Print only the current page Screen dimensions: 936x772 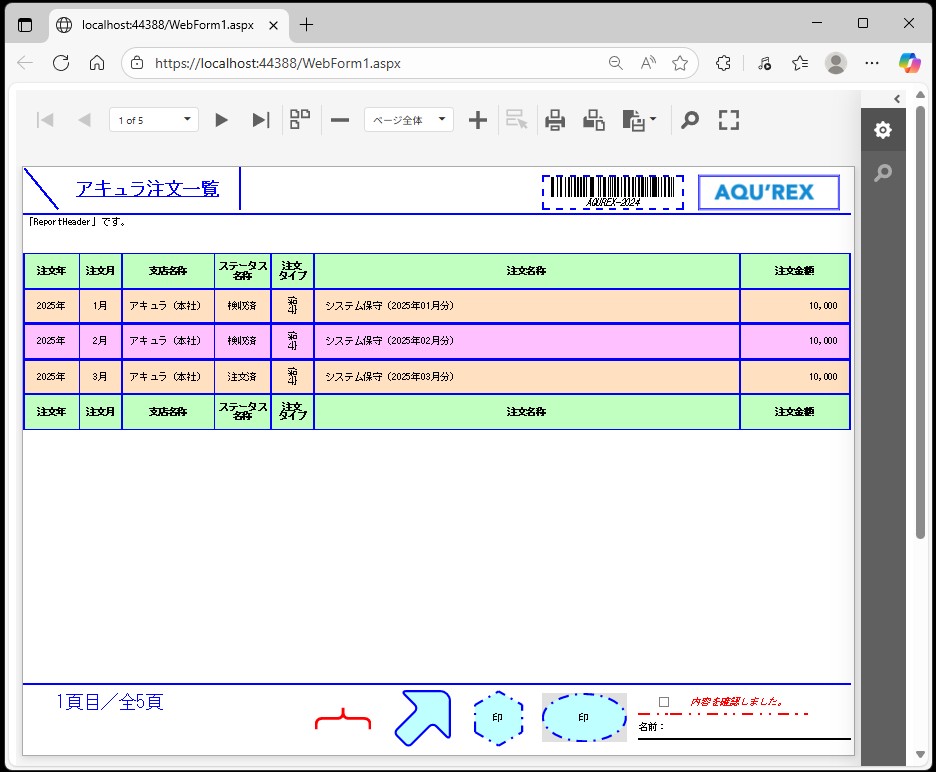tap(594, 120)
